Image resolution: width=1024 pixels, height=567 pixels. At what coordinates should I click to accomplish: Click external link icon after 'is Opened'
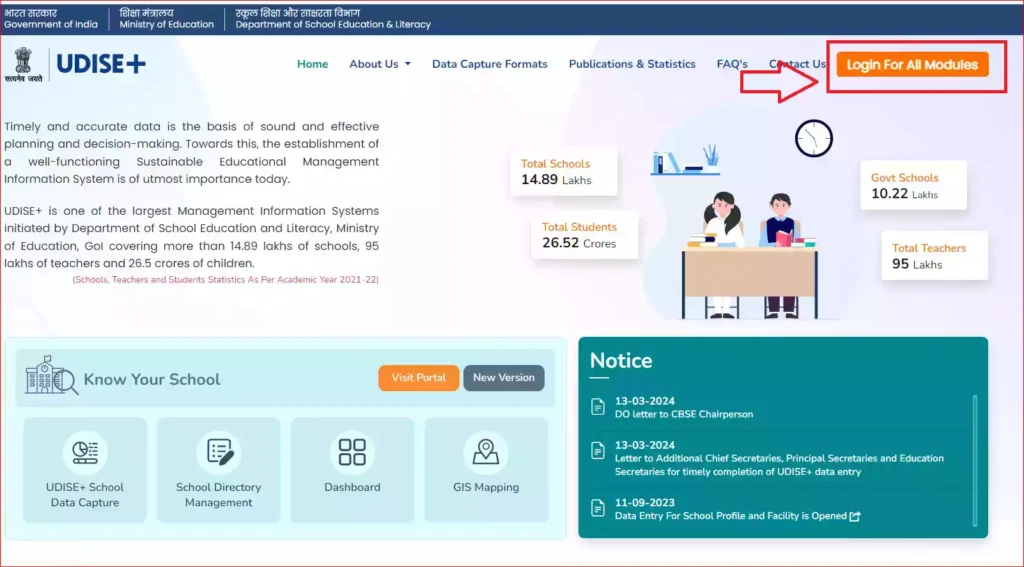[855, 516]
